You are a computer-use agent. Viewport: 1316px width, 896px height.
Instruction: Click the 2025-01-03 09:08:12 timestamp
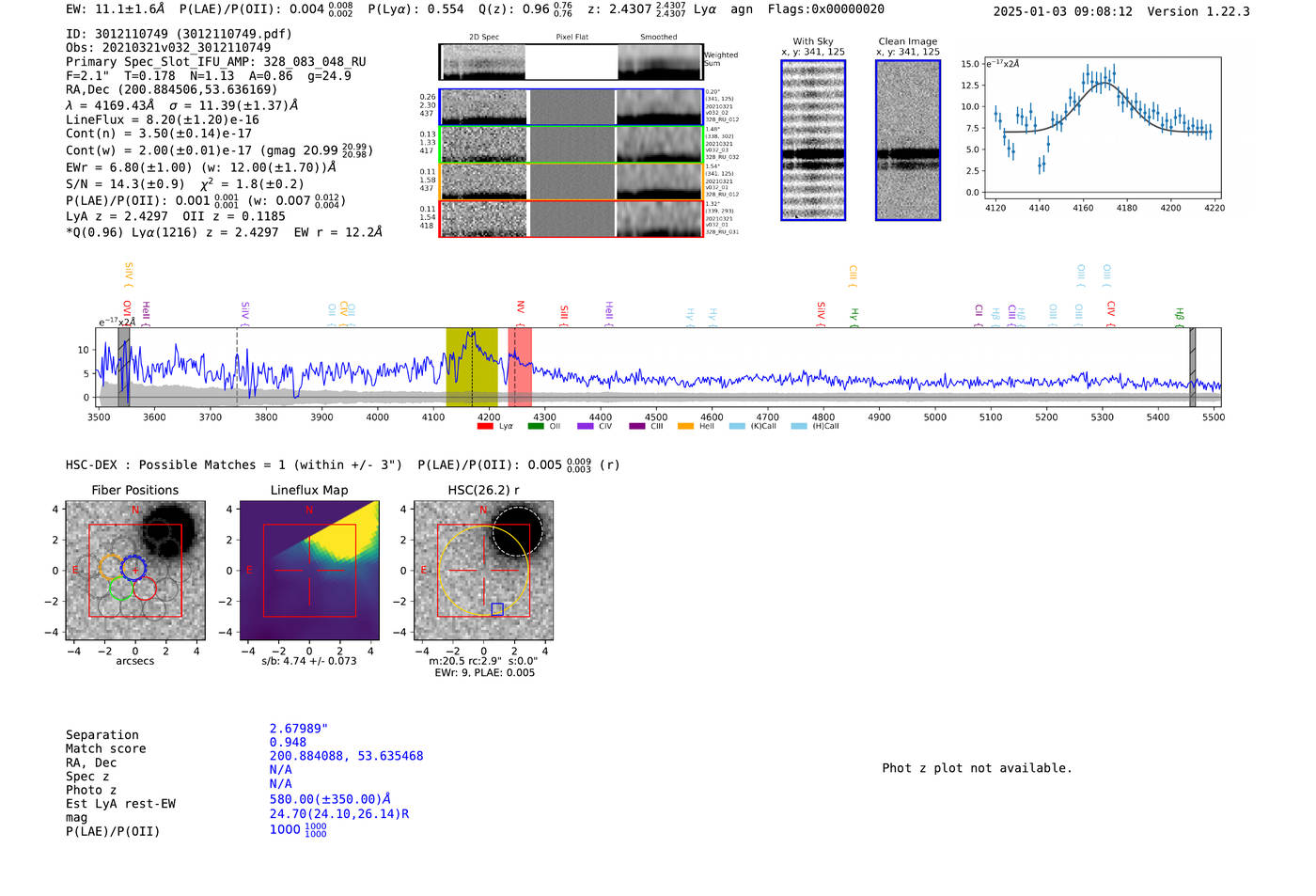coord(1063,11)
